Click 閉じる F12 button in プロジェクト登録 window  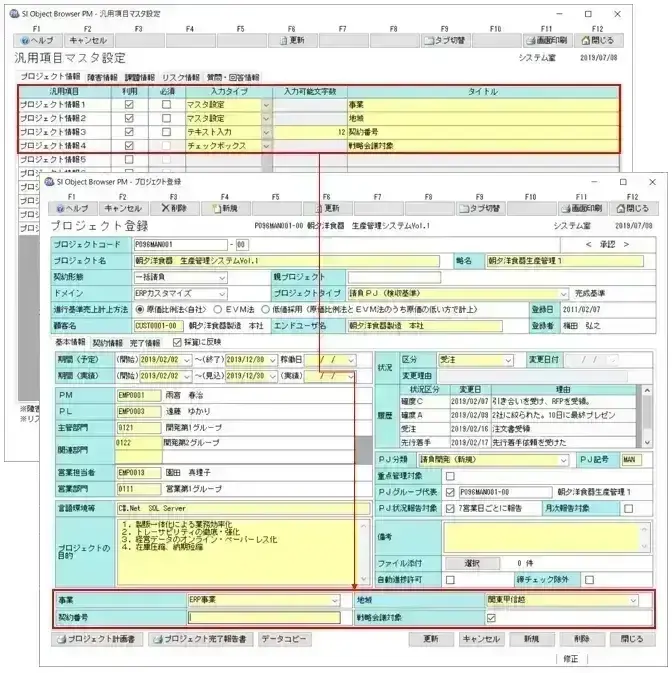click(633, 209)
